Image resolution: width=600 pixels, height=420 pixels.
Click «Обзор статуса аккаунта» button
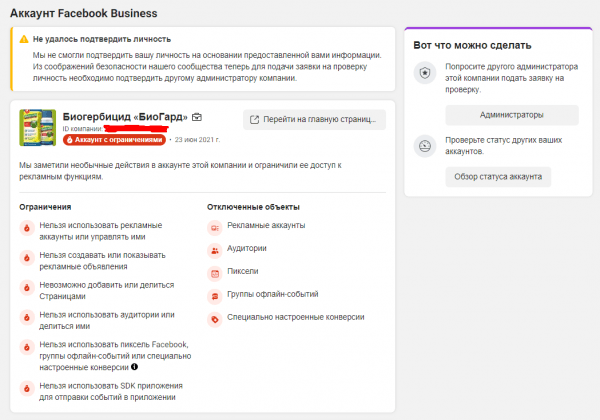[x=498, y=177]
